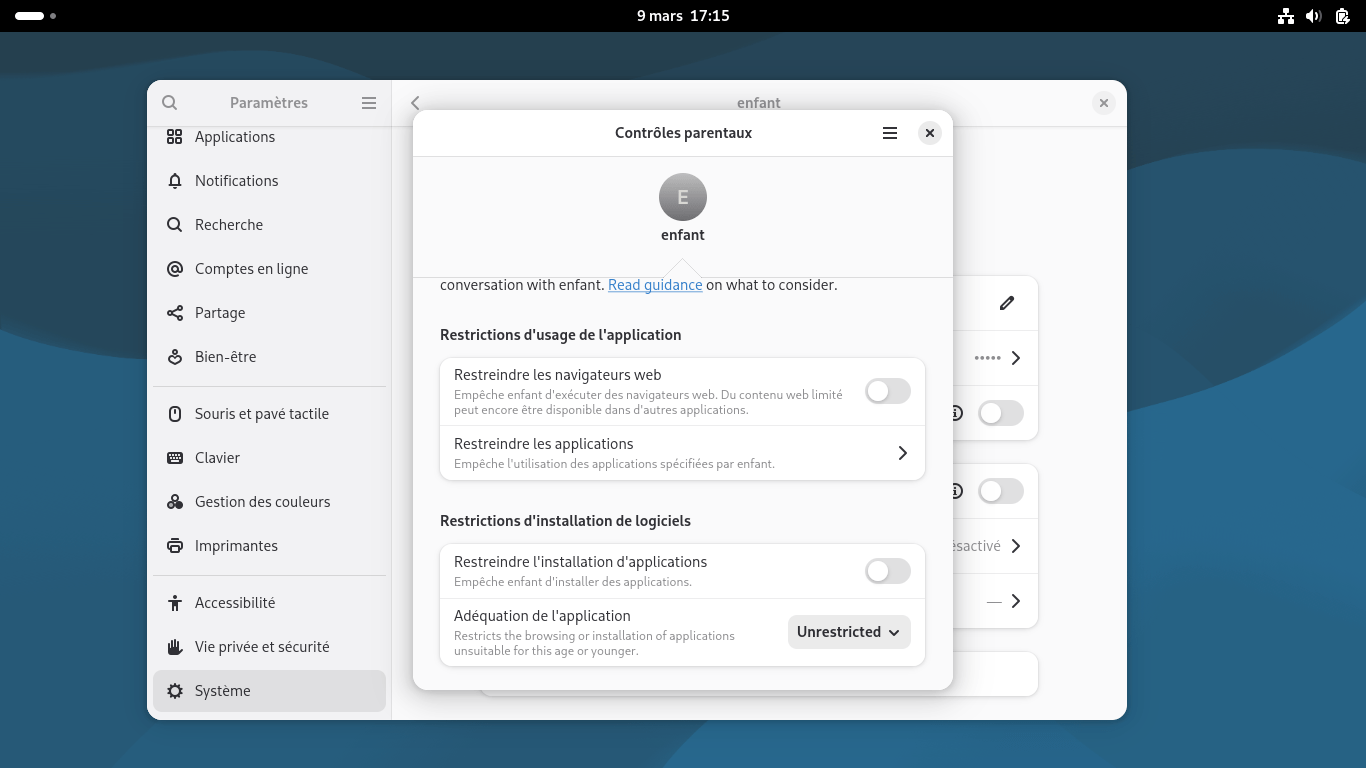Image resolution: width=1366 pixels, height=768 pixels.
Task: Click the network icon in the top bar
Action: 1286,16
